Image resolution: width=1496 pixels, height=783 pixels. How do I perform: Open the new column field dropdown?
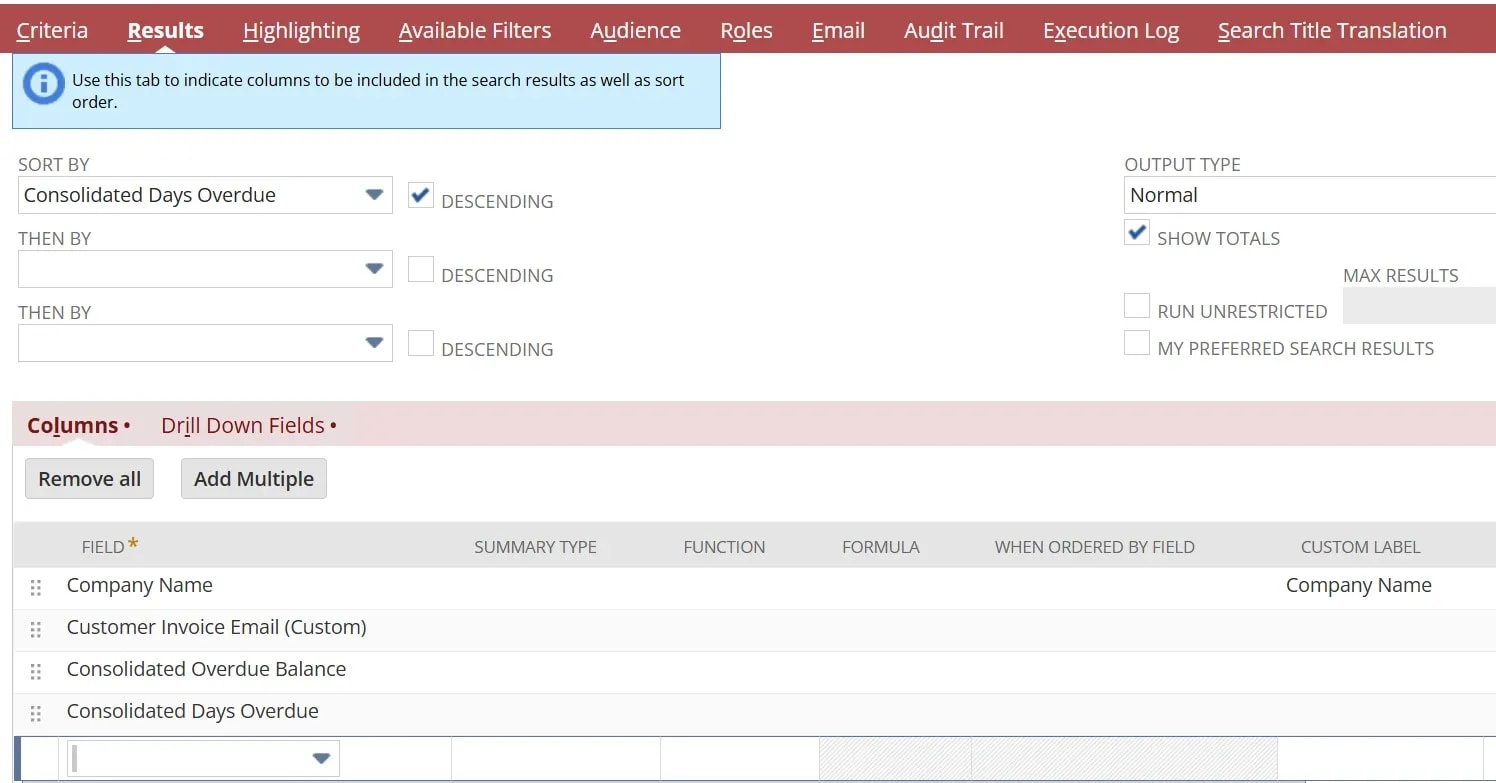click(x=203, y=759)
